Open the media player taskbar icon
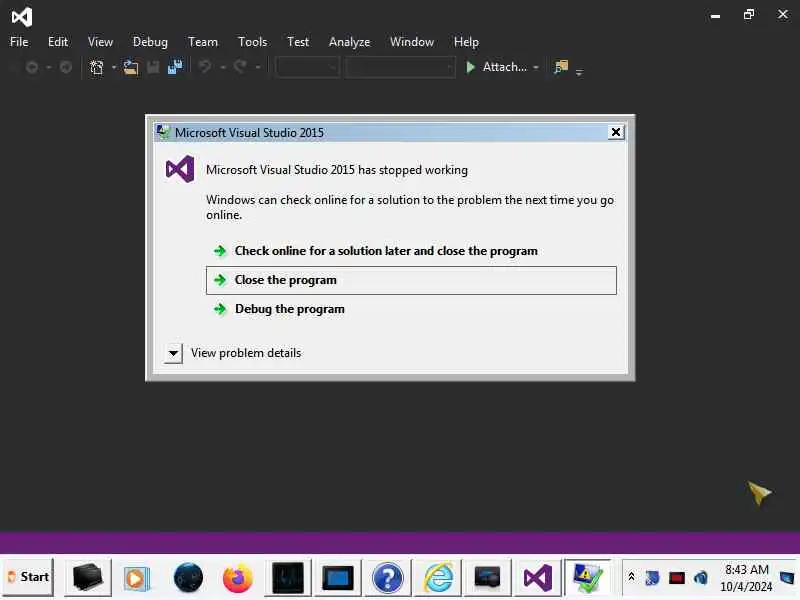The height and width of the screenshot is (600, 800). (x=136, y=578)
